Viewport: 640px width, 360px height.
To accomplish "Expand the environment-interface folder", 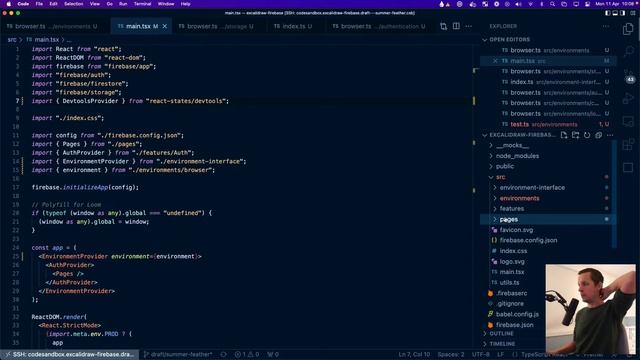I will pos(532,187).
